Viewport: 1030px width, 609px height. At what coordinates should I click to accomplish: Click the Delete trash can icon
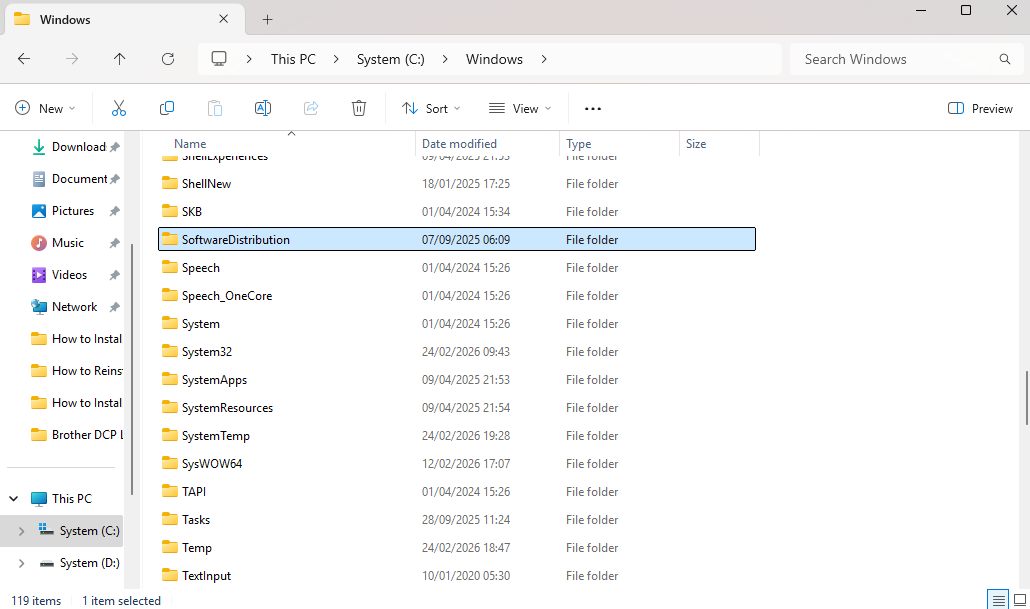pos(359,108)
